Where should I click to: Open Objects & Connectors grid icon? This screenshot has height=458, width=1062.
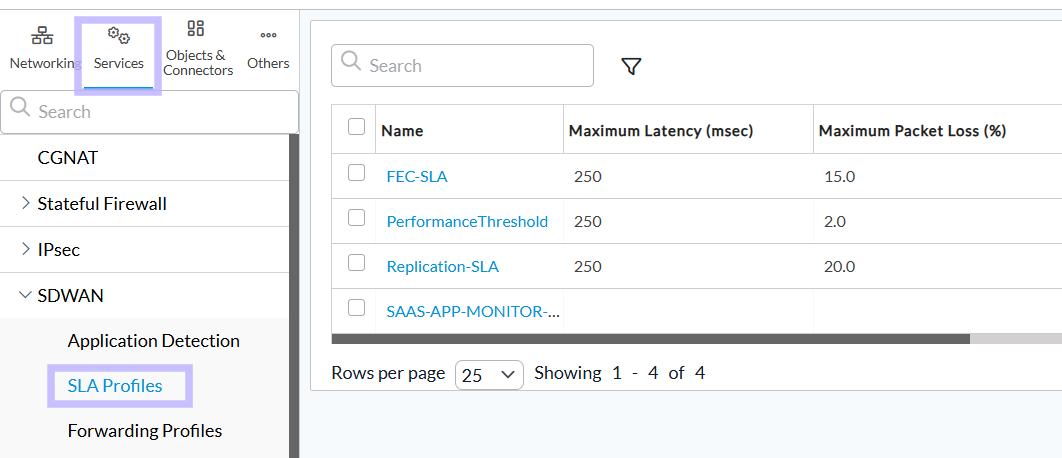click(196, 28)
